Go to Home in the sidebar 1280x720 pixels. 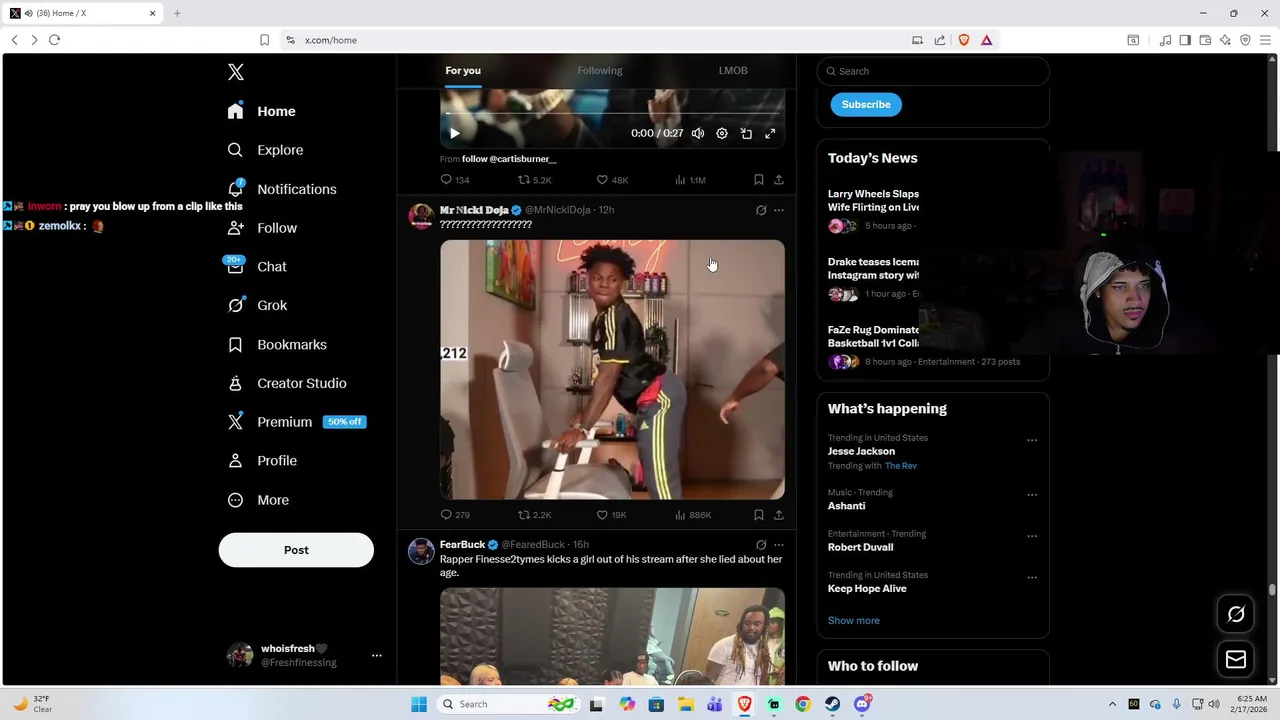point(261,111)
